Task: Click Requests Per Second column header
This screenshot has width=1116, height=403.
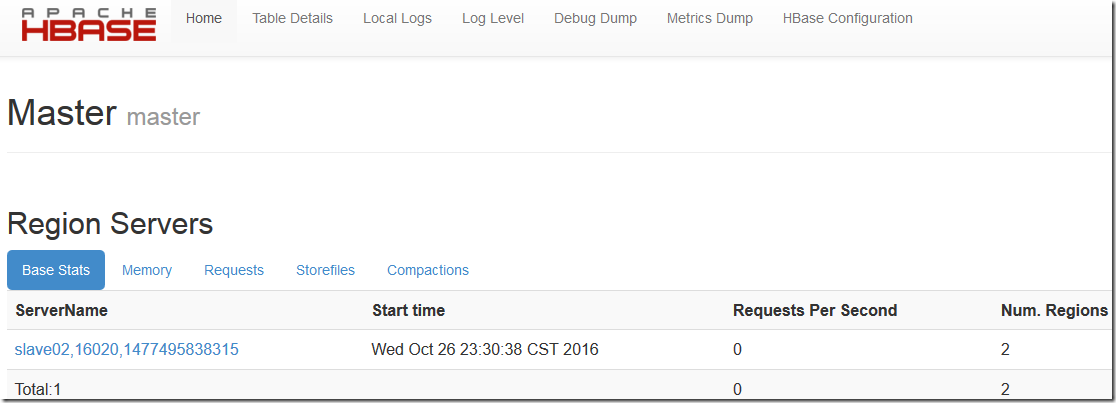Action: pyautogui.click(x=815, y=310)
